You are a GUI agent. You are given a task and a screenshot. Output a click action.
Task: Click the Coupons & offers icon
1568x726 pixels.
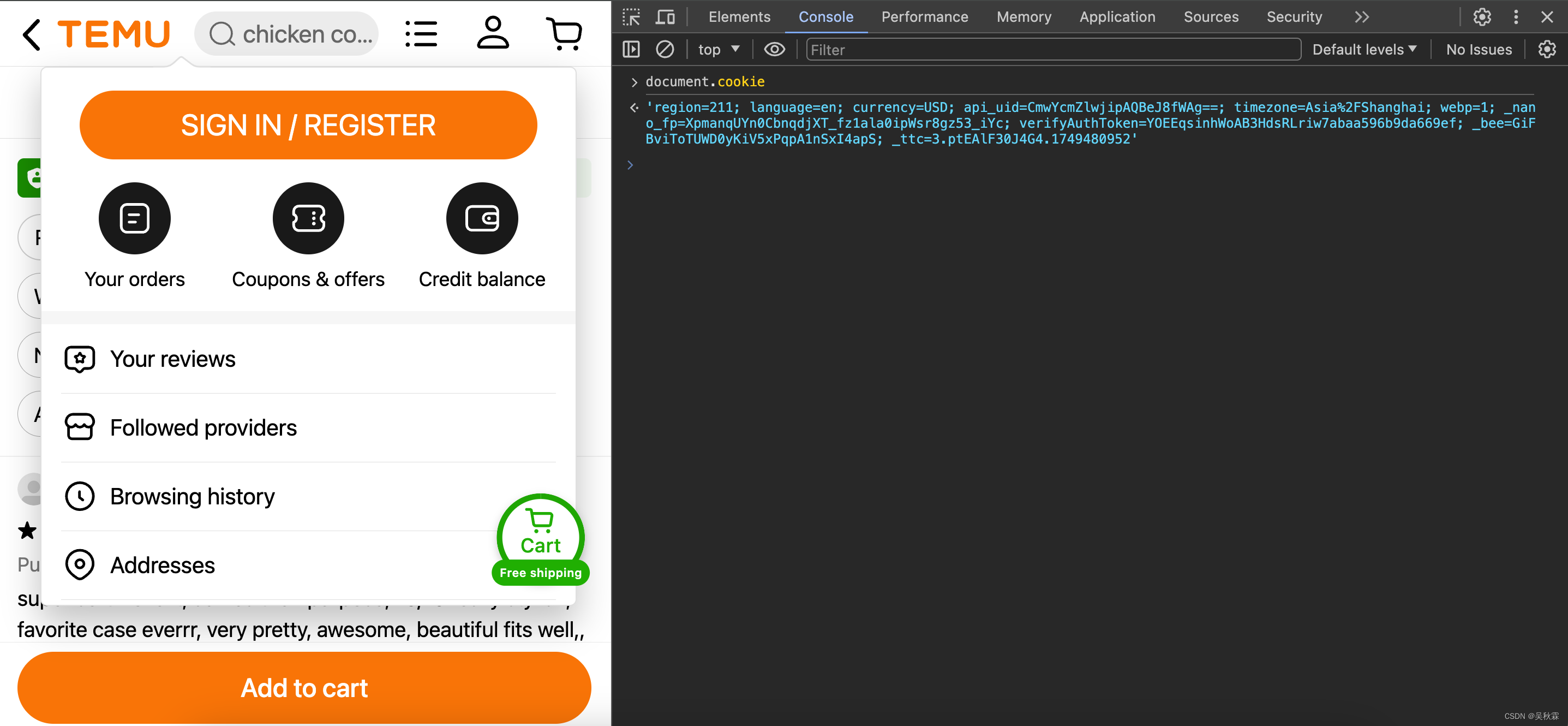coord(307,218)
